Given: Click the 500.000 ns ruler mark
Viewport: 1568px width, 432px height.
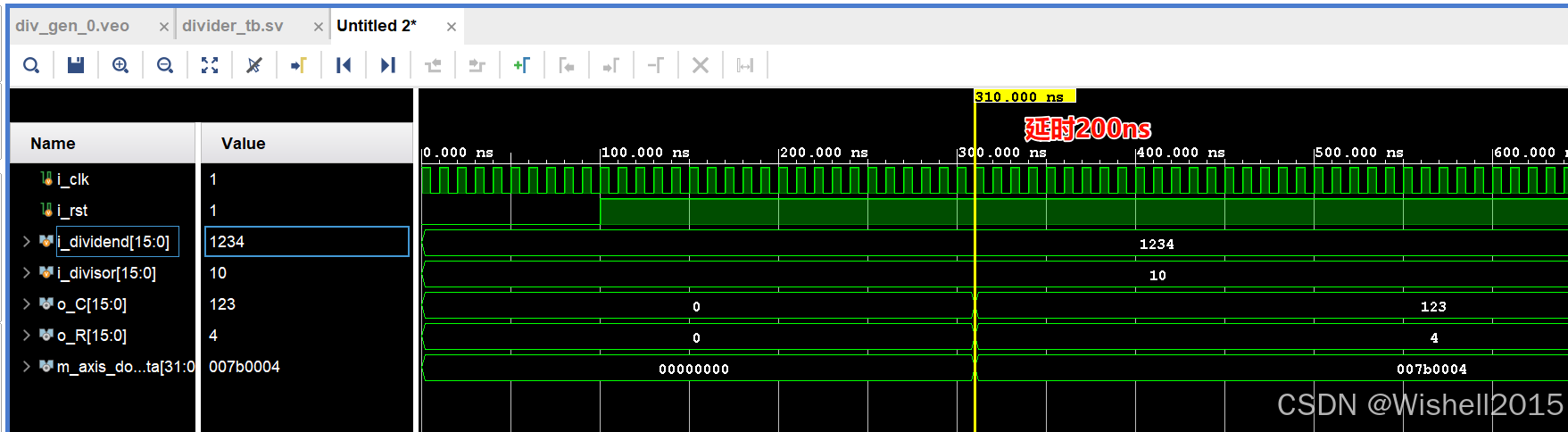Looking at the screenshot, I should point(1359,153).
